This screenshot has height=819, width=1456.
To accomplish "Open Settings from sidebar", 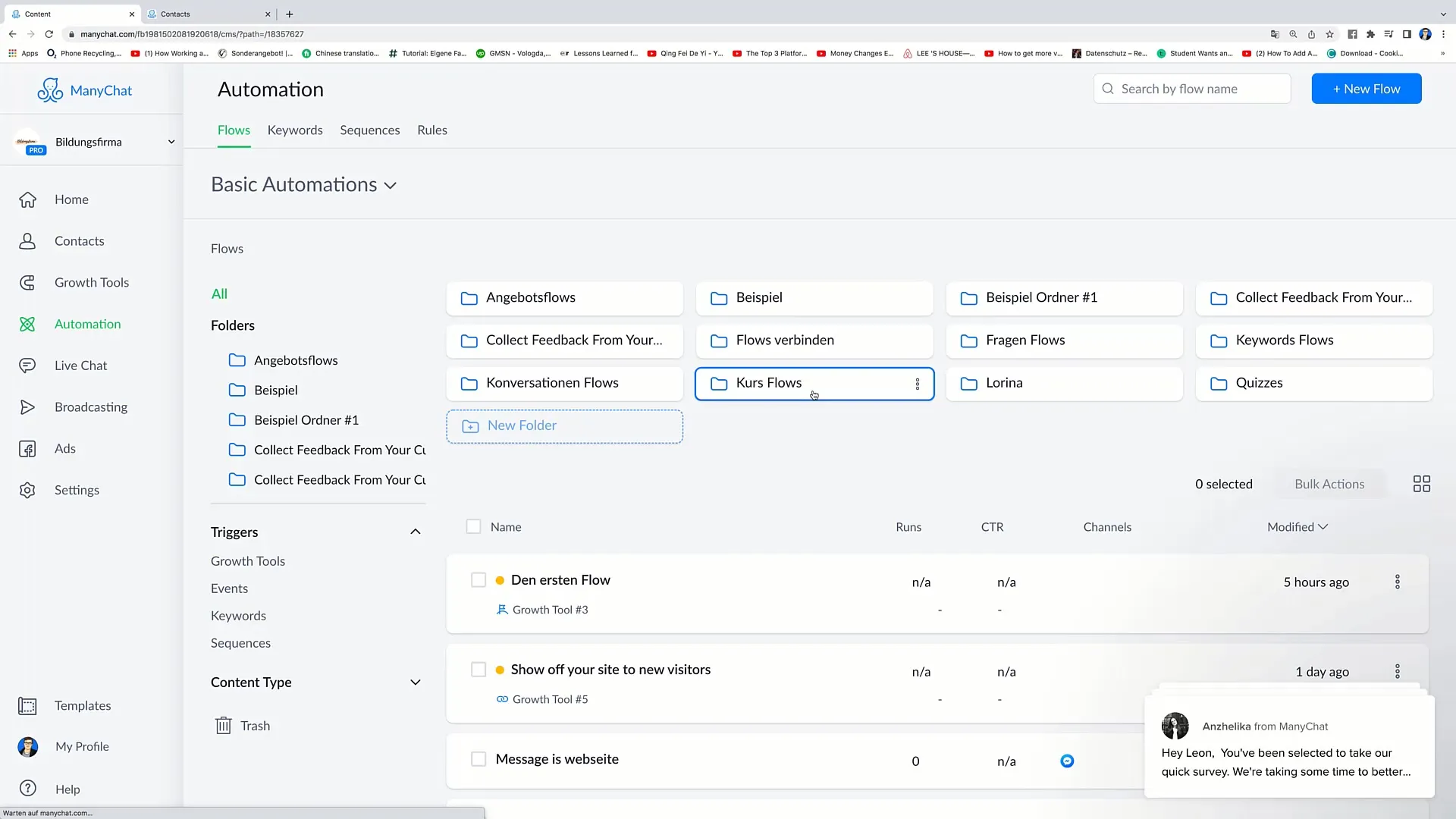I will 78,490.
